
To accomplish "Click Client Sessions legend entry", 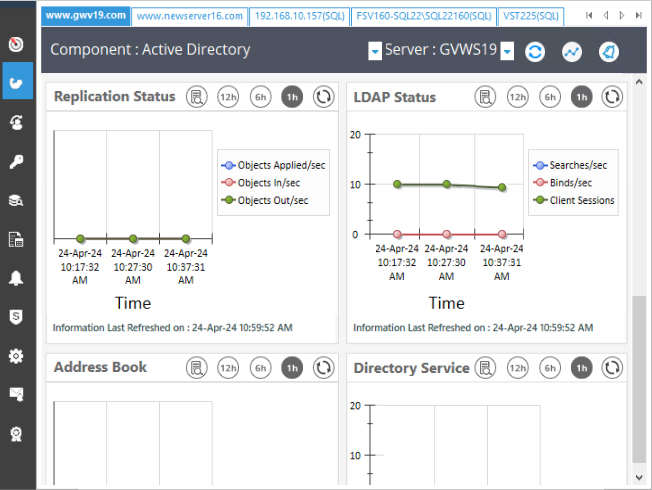I will point(574,200).
